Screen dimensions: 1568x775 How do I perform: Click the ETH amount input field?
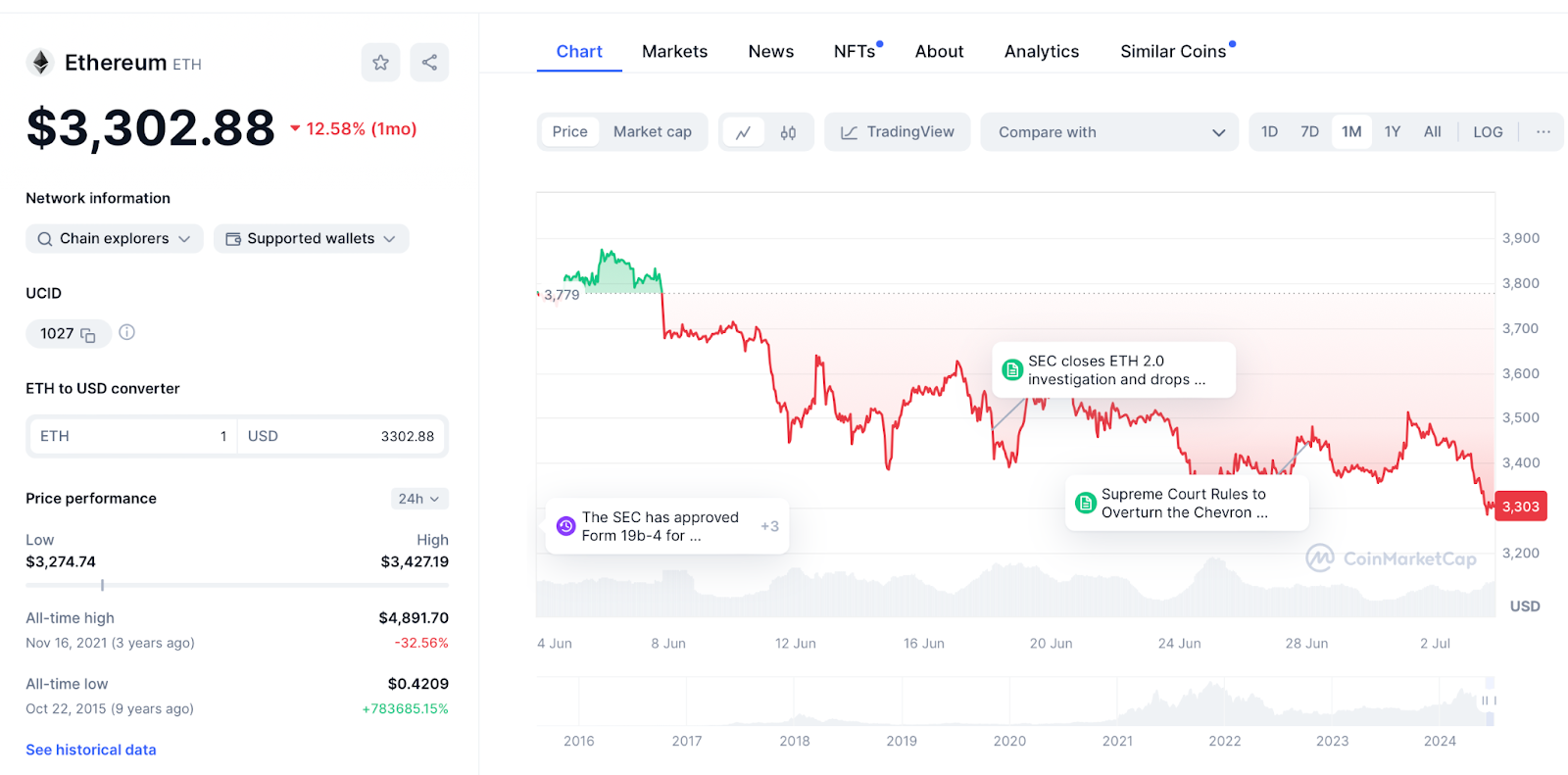[133, 437]
